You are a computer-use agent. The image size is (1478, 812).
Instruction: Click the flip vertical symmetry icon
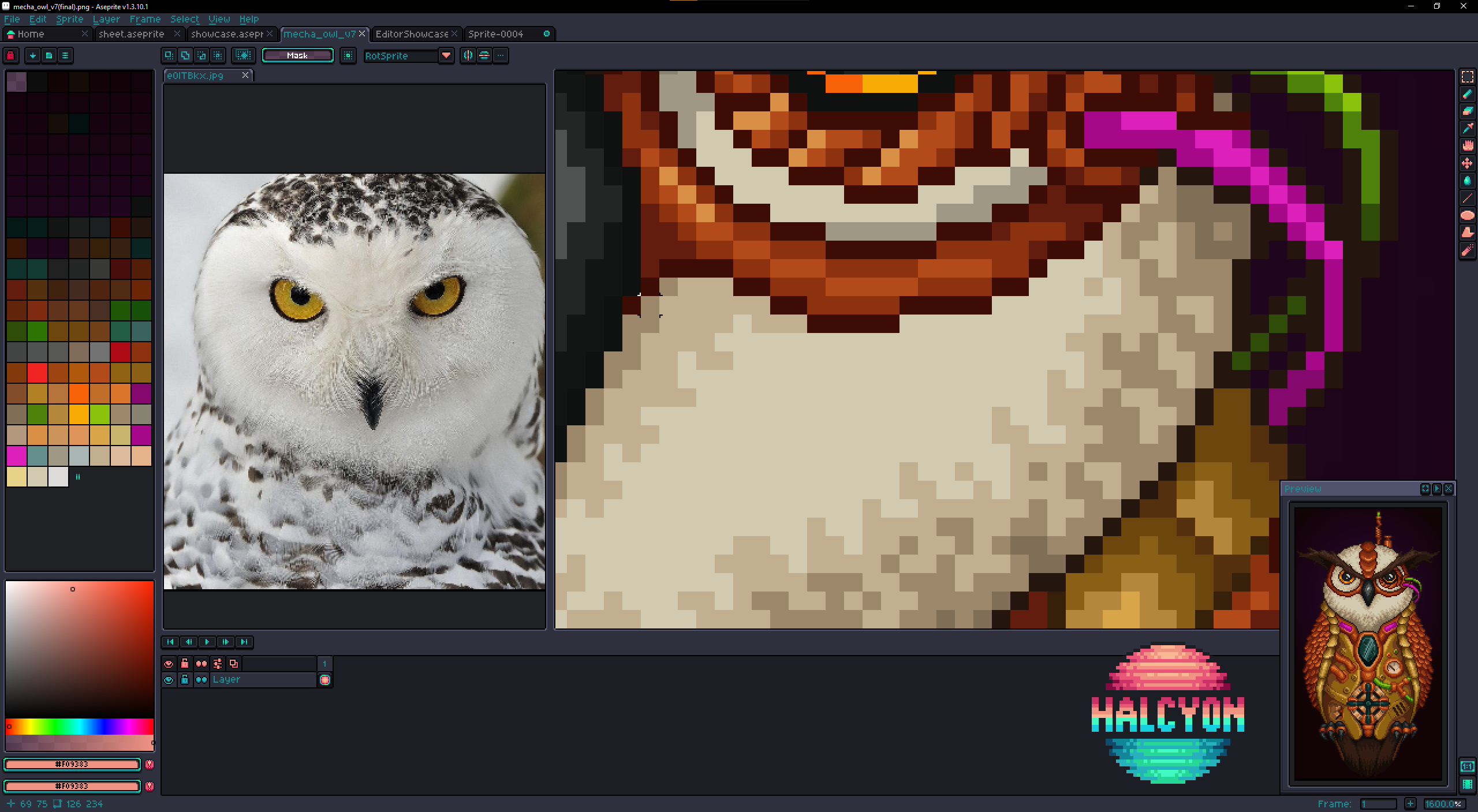(484, 55)
